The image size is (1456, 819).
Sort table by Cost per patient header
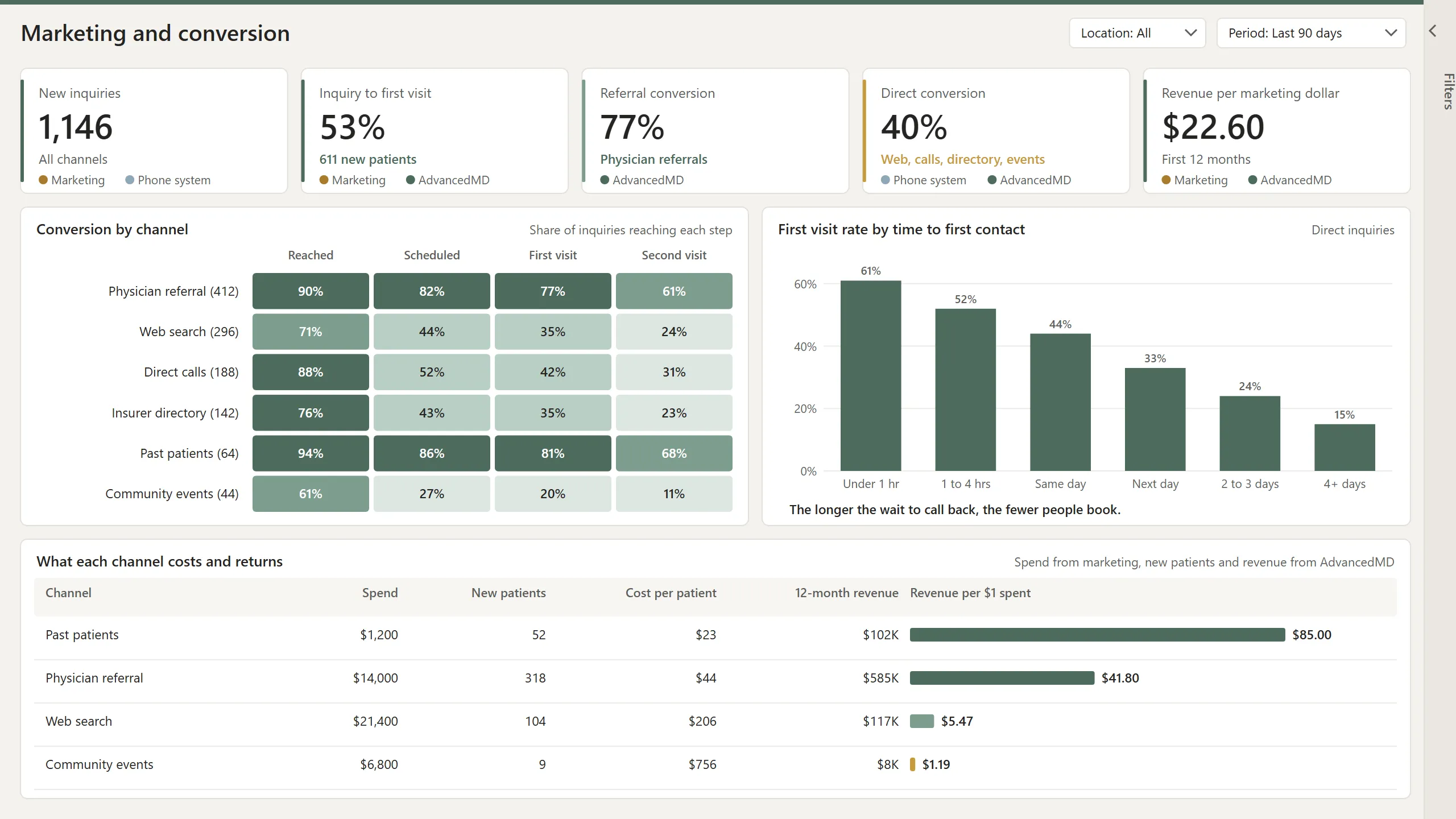pos(671,593)
